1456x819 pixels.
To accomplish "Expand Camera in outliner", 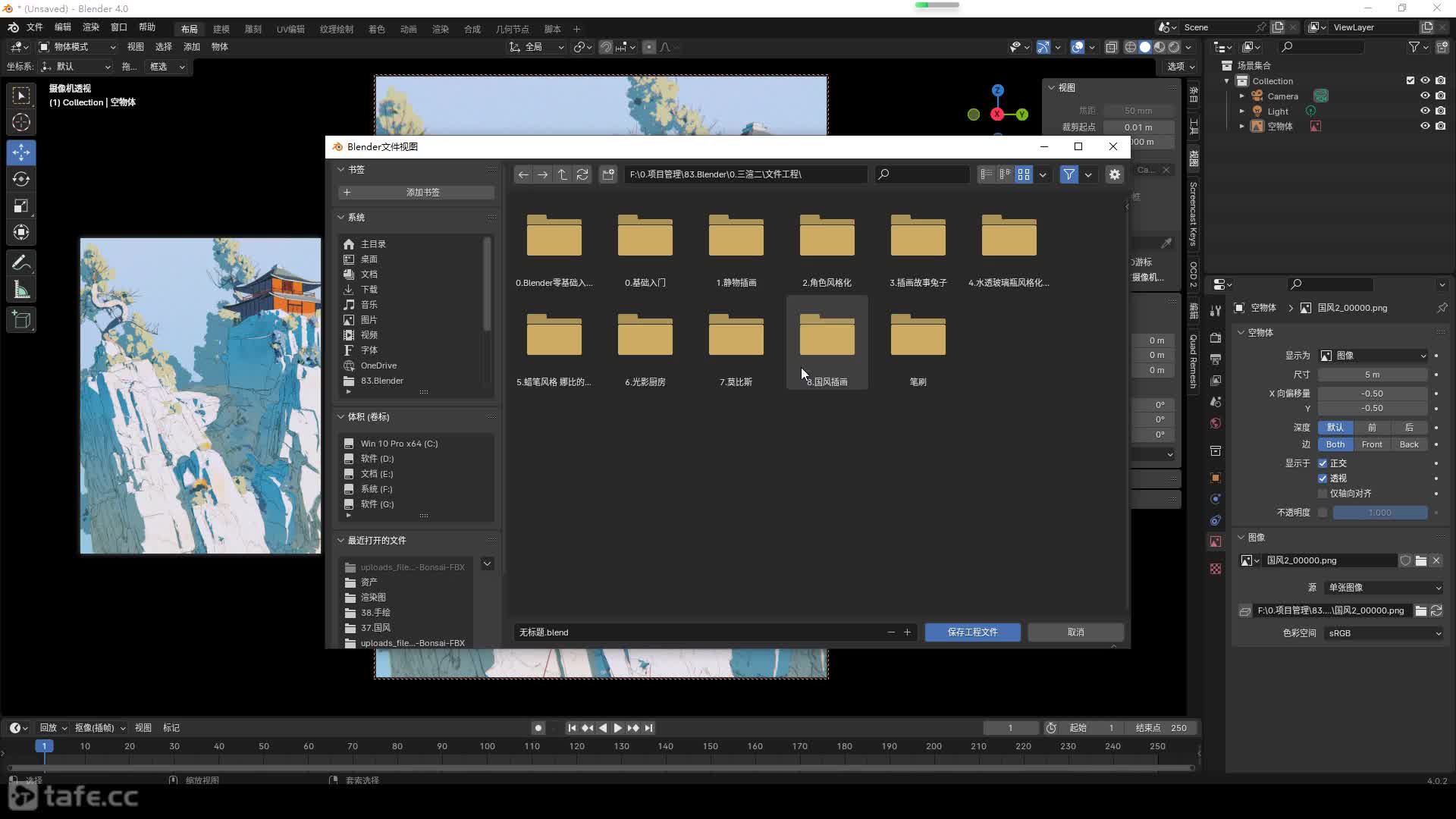I will click(x=1242, y=96).
